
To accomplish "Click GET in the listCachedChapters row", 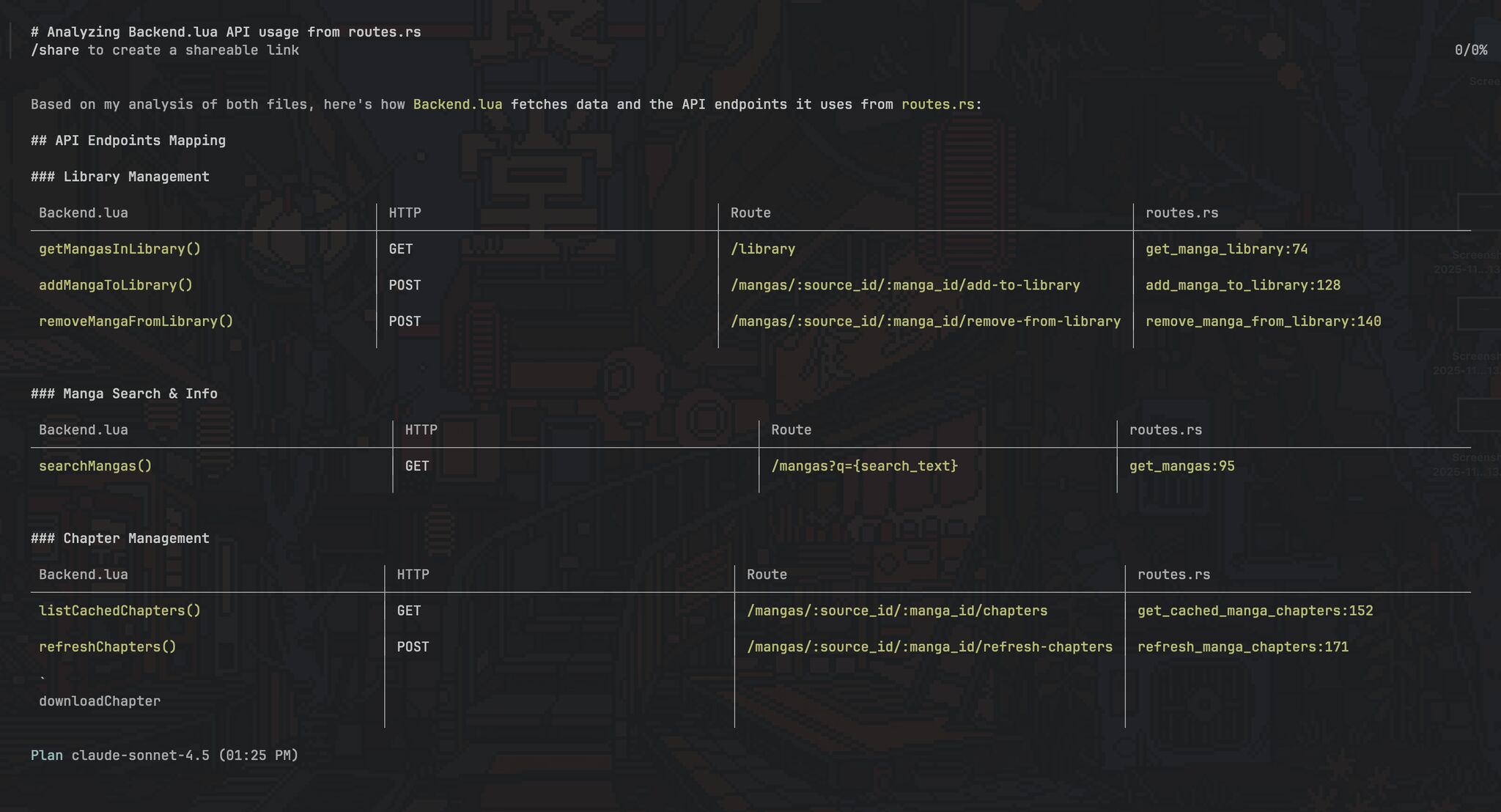I will pyautogui.click(x=409, y=610).
